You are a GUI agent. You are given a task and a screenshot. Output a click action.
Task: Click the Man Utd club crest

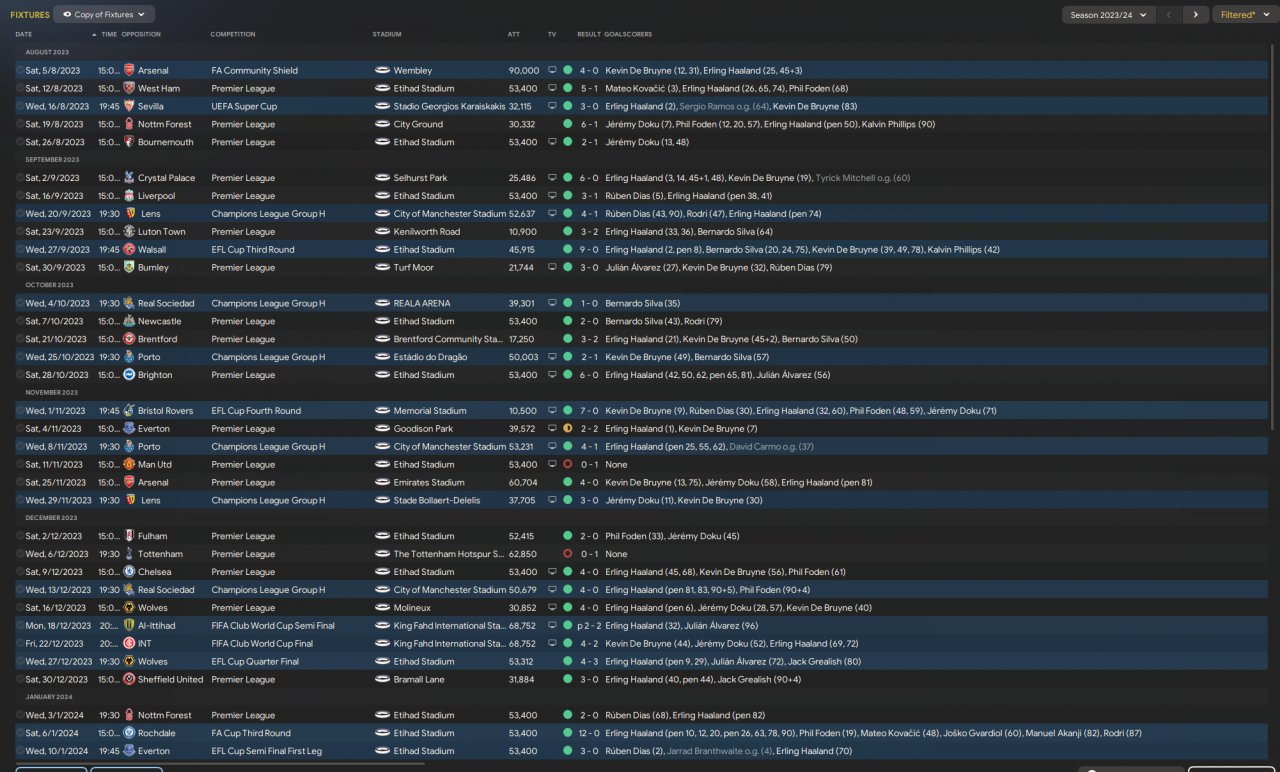point(129,465)
